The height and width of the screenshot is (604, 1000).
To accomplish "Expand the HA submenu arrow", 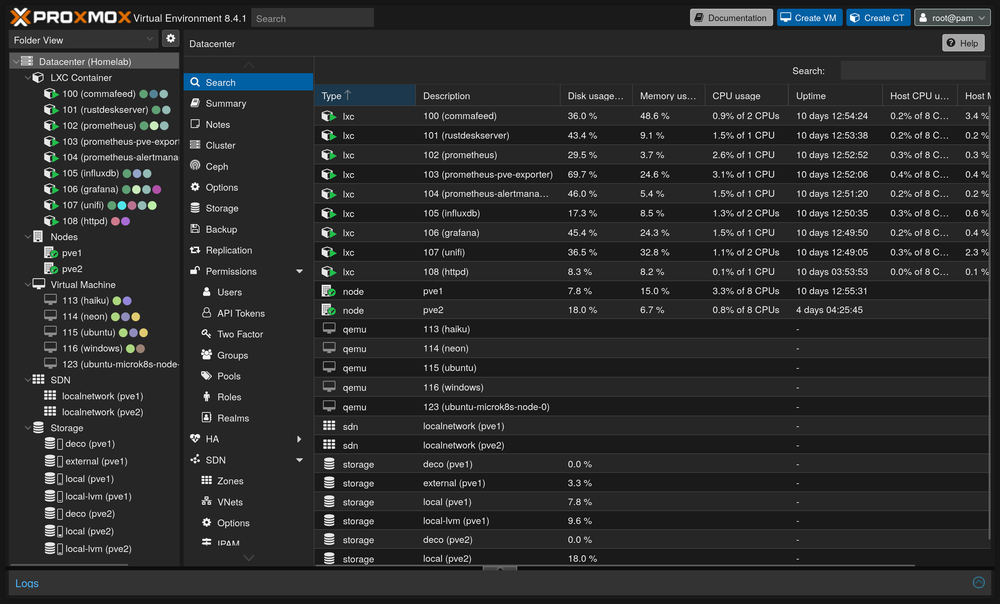I will pos(299,439).
